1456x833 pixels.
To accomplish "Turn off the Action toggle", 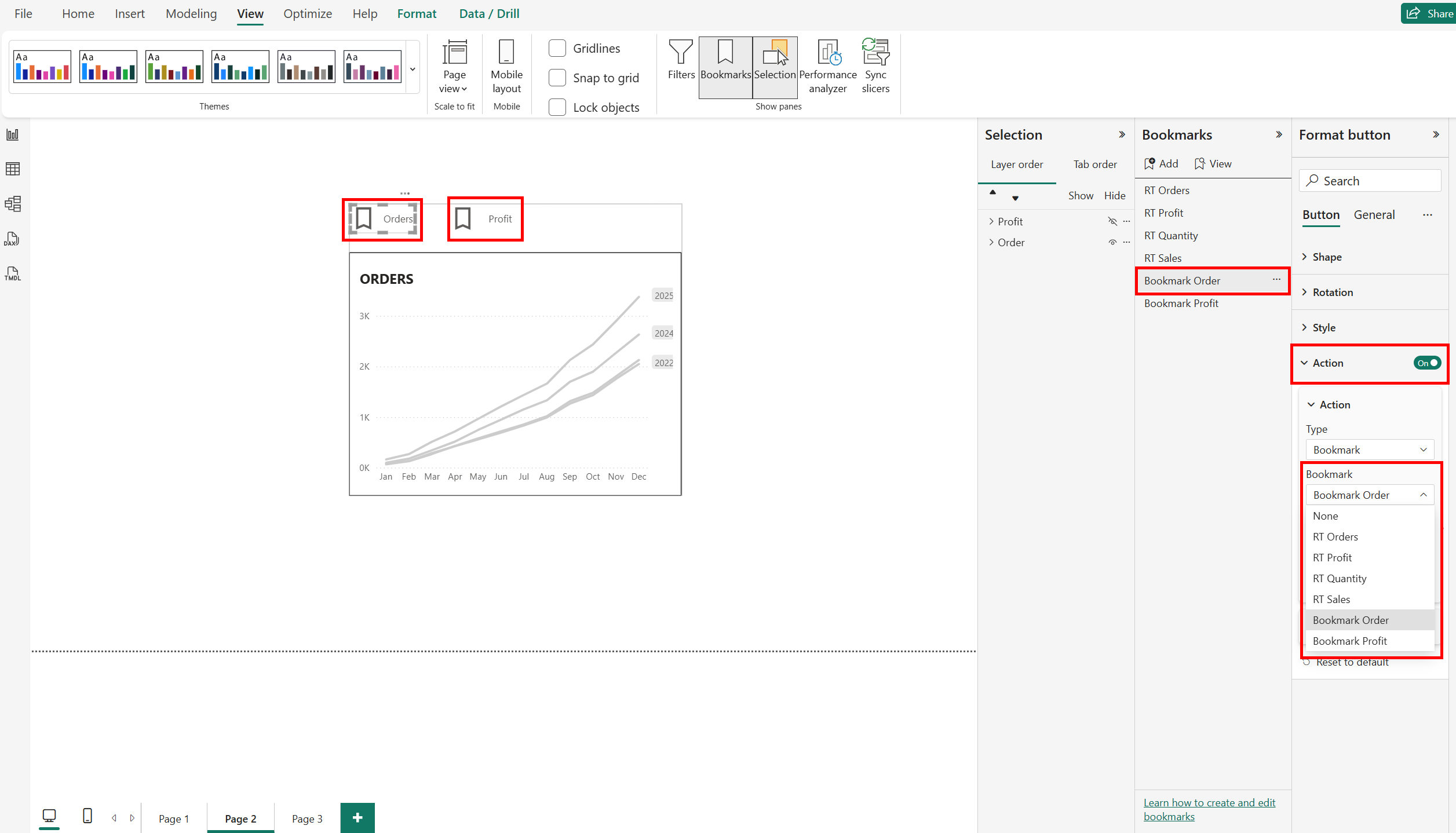I will (x=1426, y=363).
